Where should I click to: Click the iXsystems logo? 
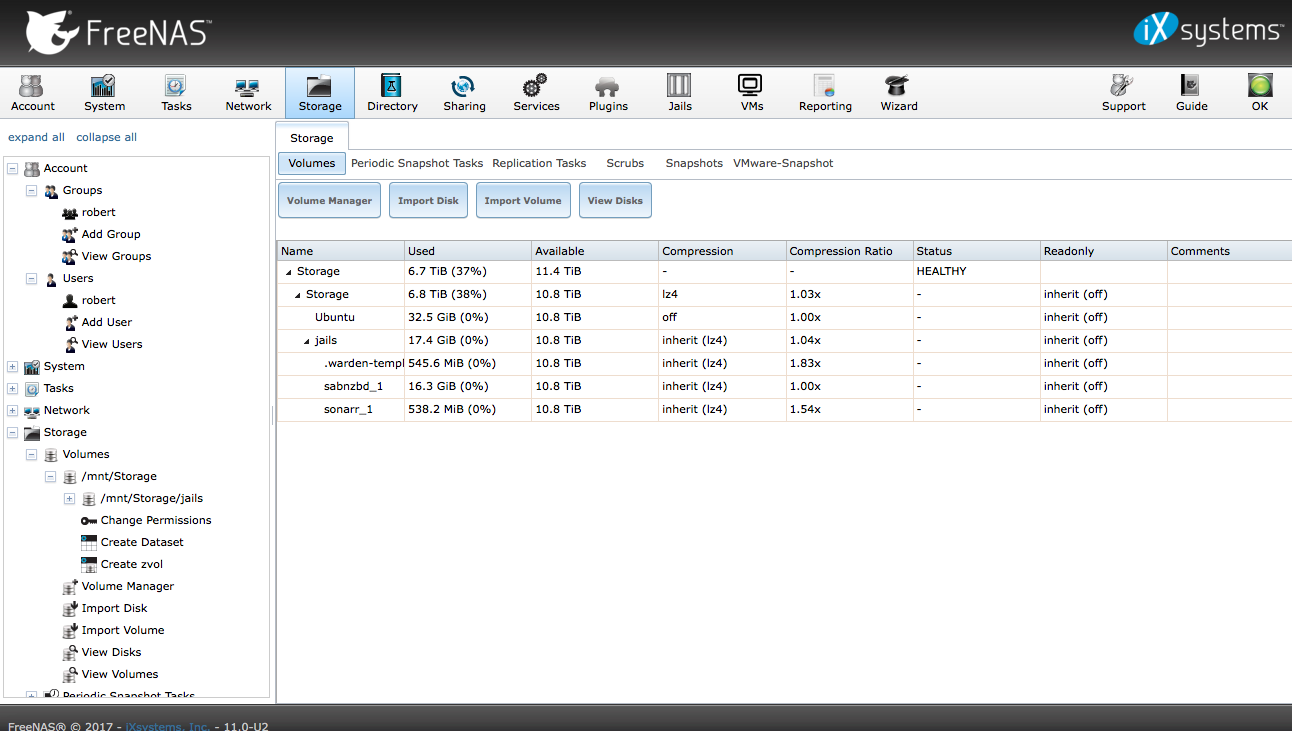tap(1208, 30)
